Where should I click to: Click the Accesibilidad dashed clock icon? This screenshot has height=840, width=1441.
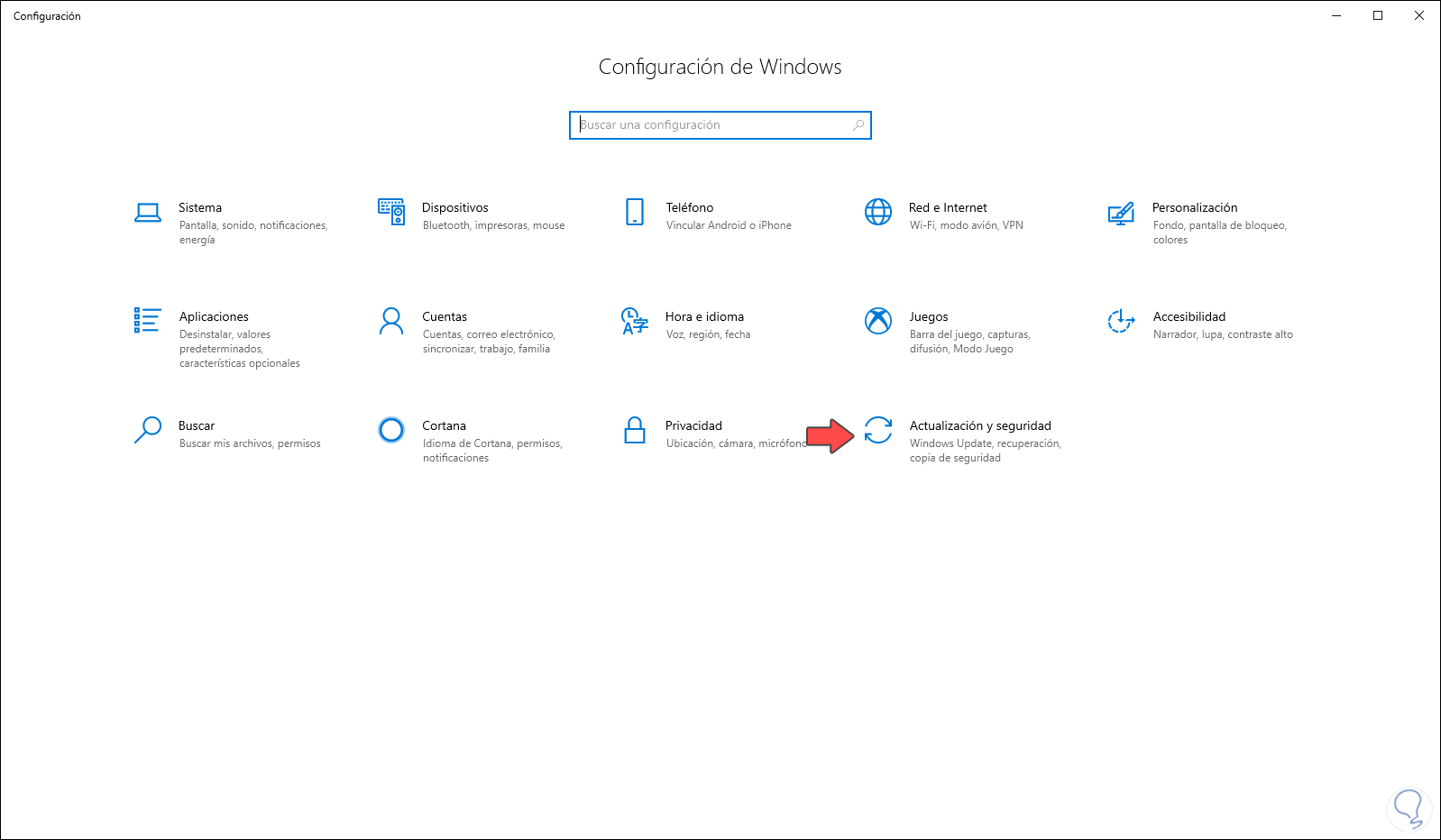point(1121,321)
